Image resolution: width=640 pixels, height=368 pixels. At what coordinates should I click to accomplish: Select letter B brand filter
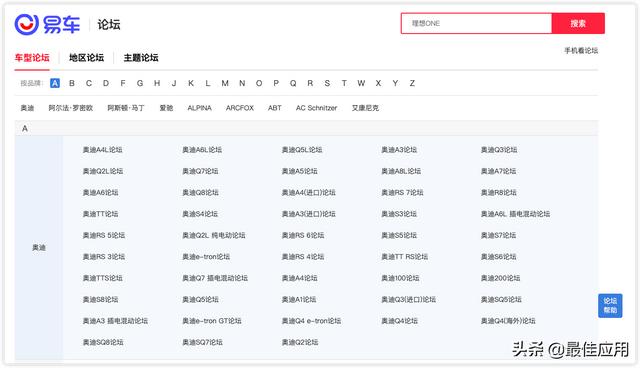(x=72, y=83)
